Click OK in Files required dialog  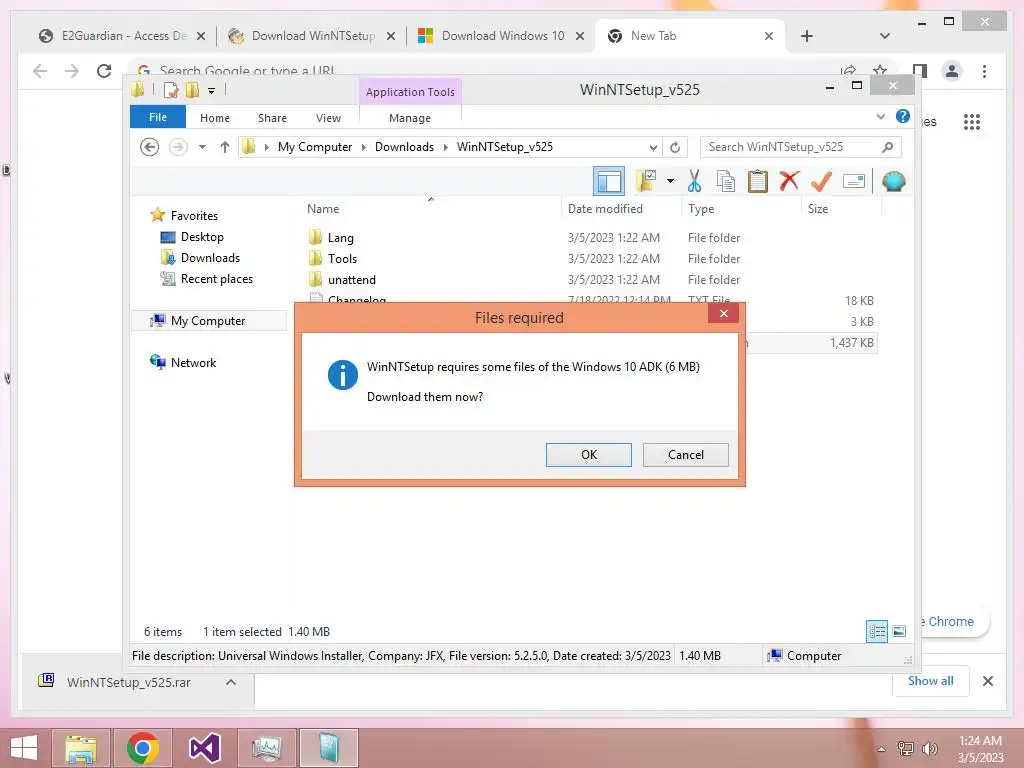coord(588,455)
